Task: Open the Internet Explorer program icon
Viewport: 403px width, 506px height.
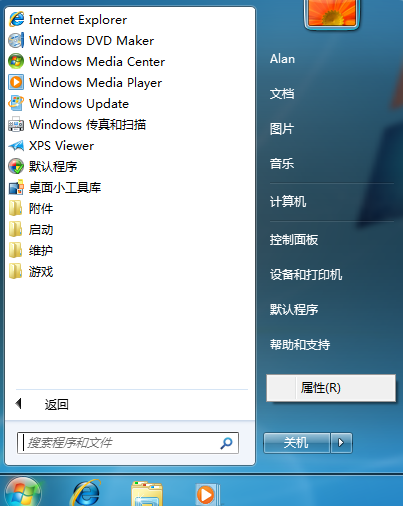Action: [16, 19]
